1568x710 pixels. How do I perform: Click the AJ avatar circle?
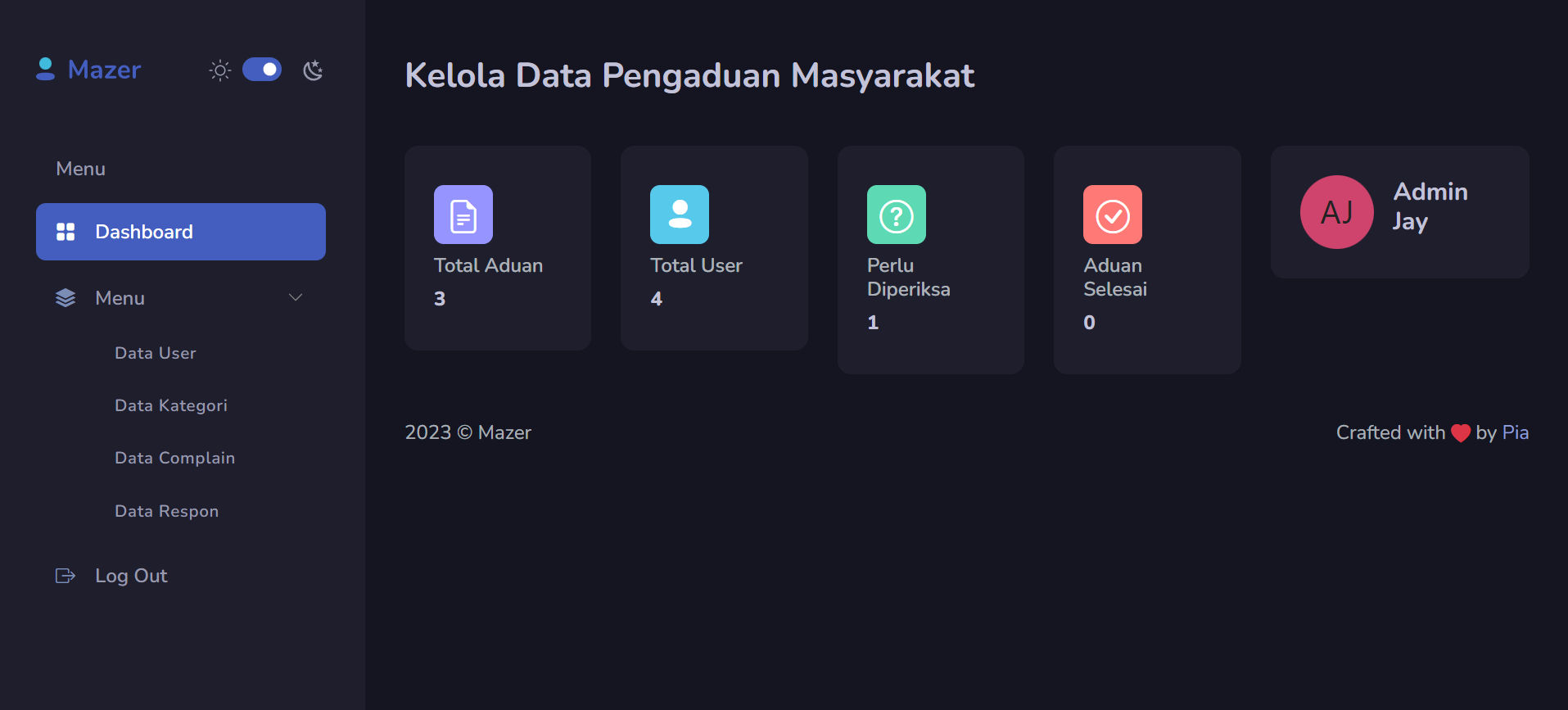tap(1337, 212)
